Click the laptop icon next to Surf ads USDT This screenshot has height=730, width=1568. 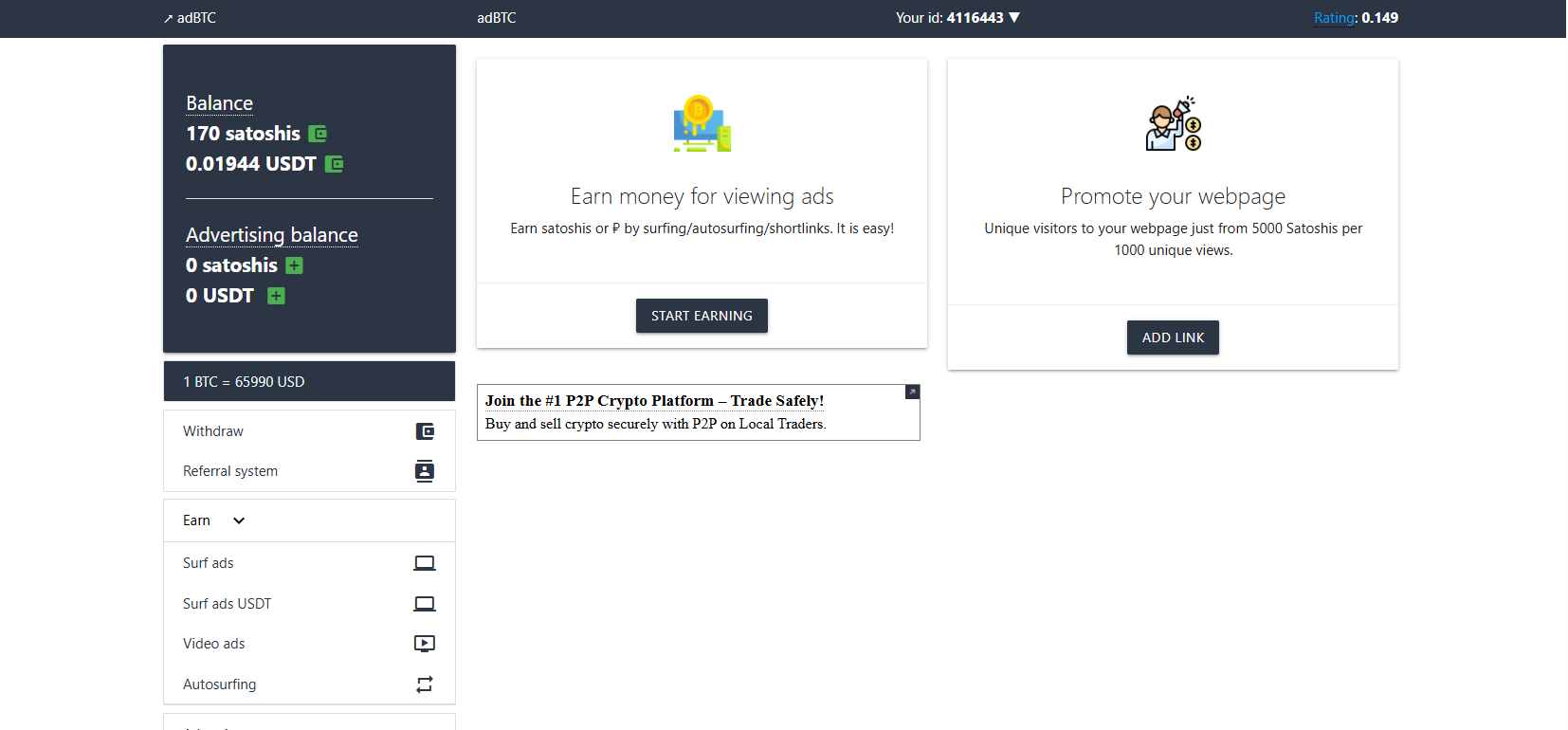[x=425, y=604]
